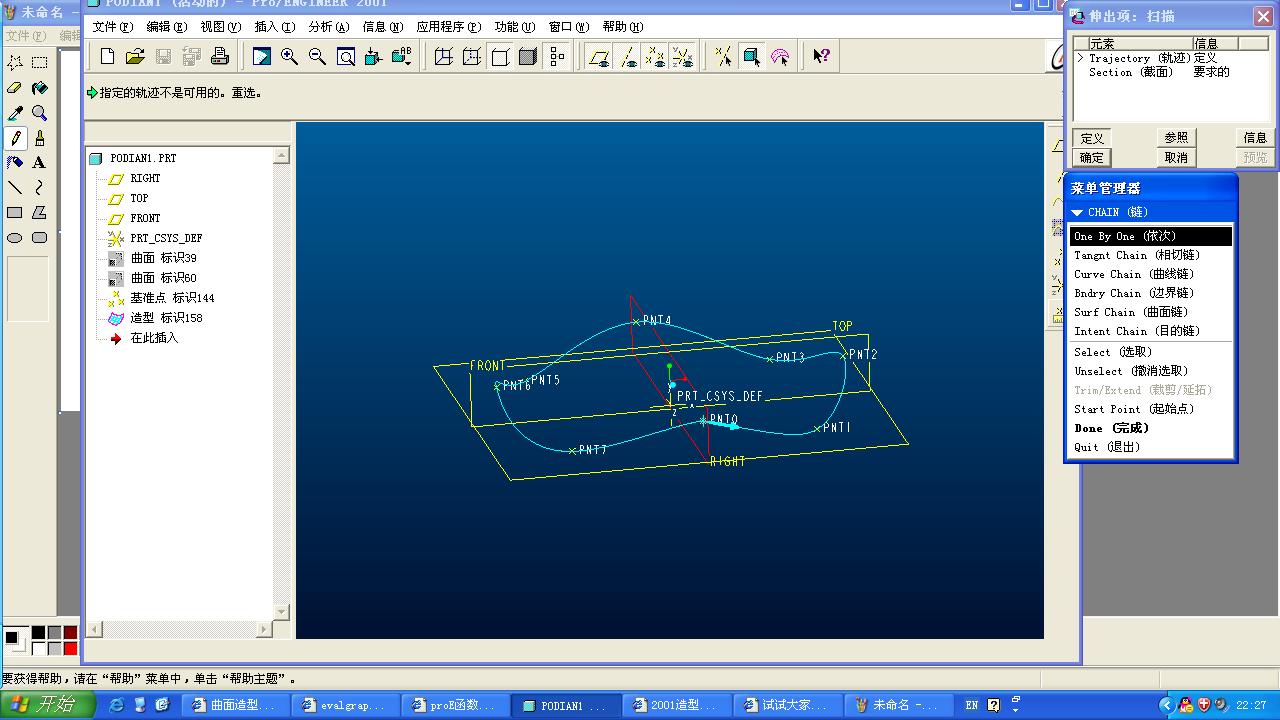Click the refit/zoom-to-window icon

tap(346, 56)
